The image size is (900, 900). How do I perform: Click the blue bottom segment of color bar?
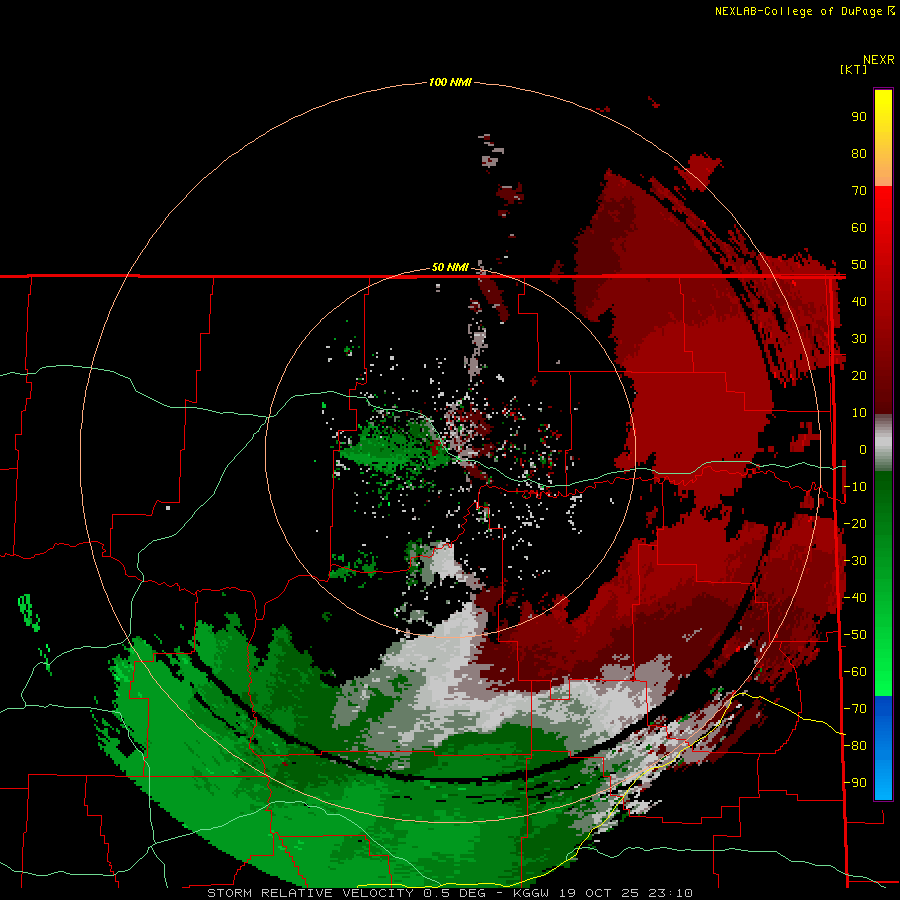pos(883,748)
